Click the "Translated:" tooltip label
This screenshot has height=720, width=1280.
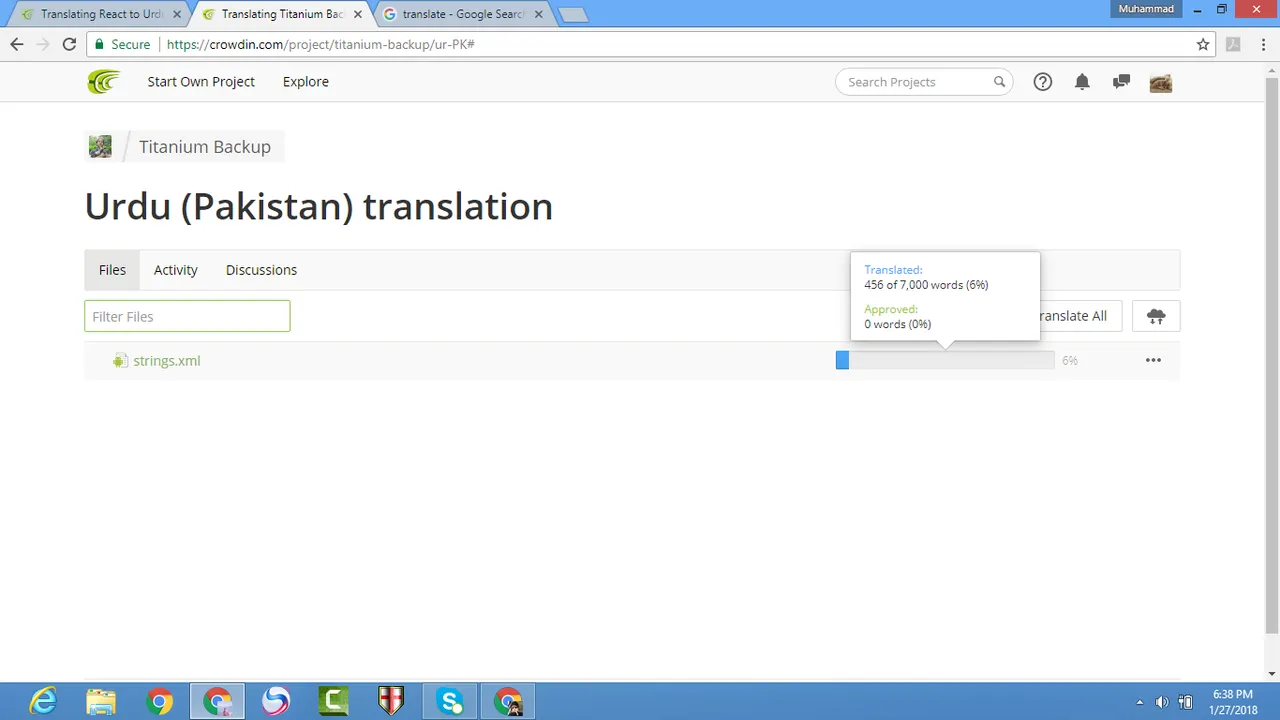click(893, 270)
